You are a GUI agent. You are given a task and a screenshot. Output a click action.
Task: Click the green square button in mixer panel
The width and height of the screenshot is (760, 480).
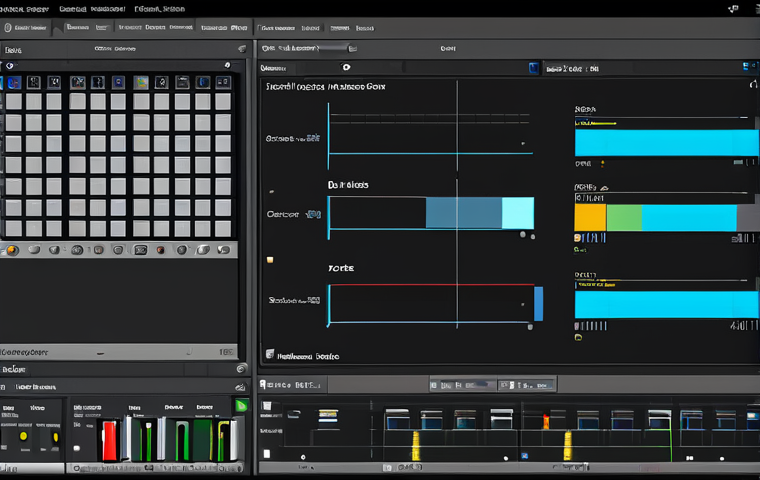tap(241, 406)
